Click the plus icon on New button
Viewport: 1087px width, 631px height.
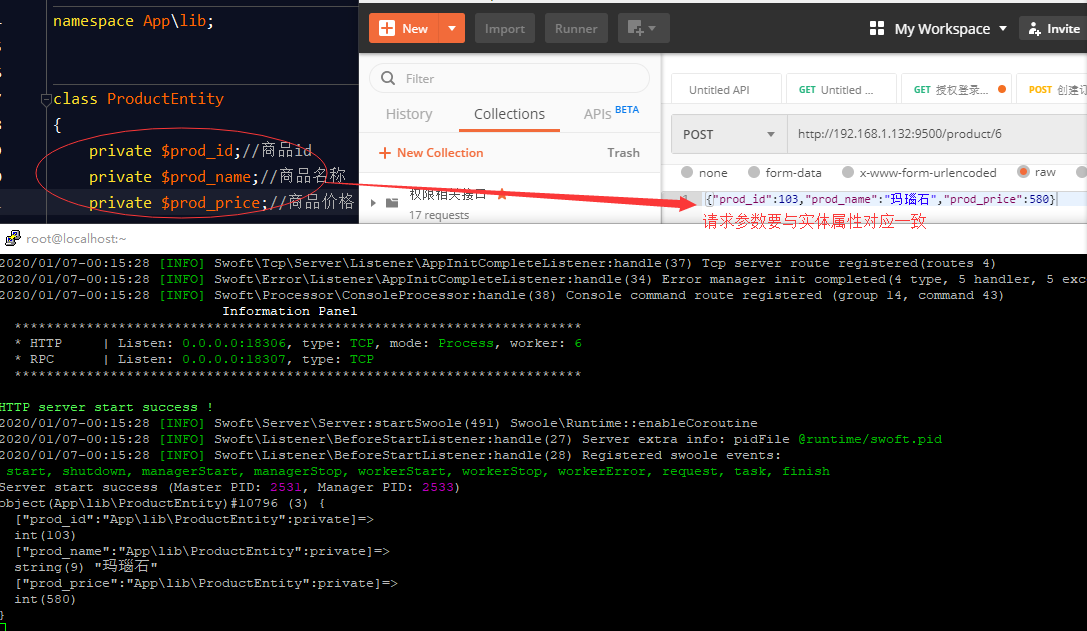387,28
